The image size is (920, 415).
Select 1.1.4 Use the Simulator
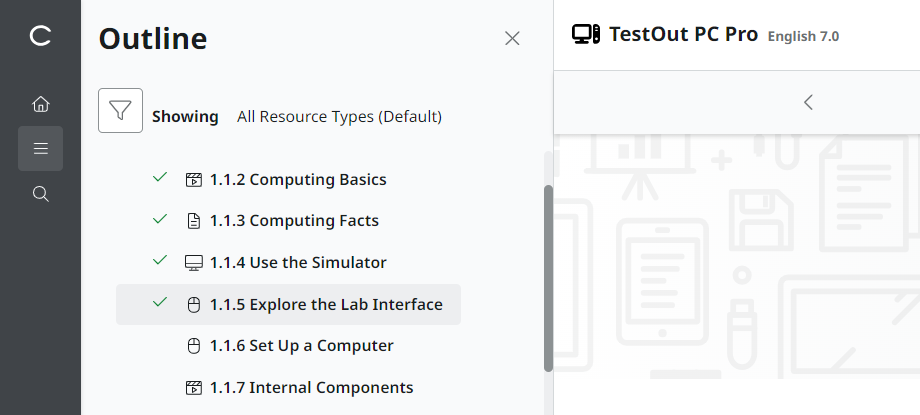pos(298,263)
